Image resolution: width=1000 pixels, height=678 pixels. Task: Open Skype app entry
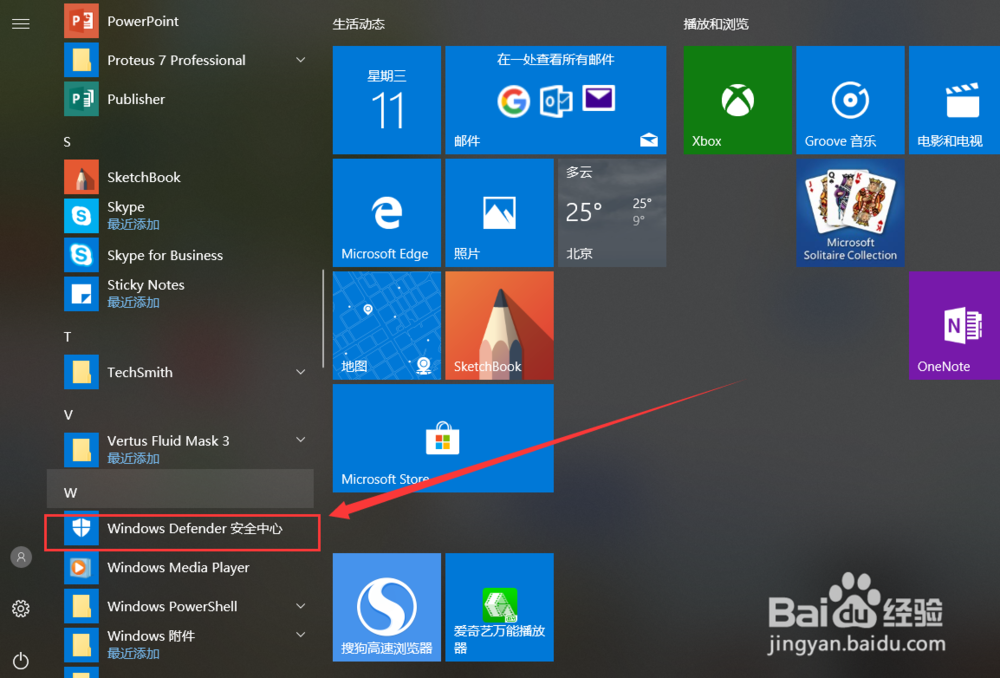tap(180, 216)
